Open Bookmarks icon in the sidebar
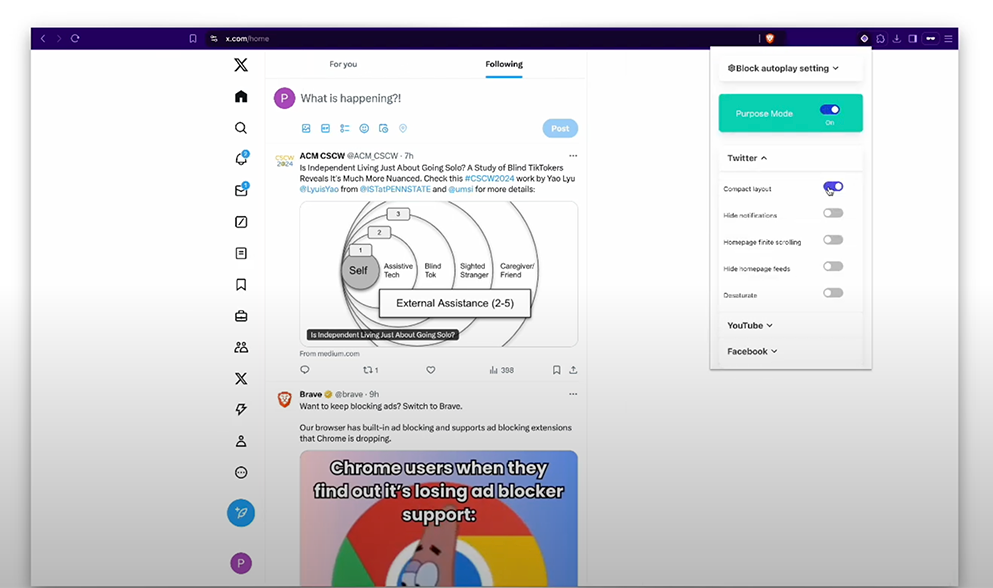993x588 pixels. coord(241,285)
